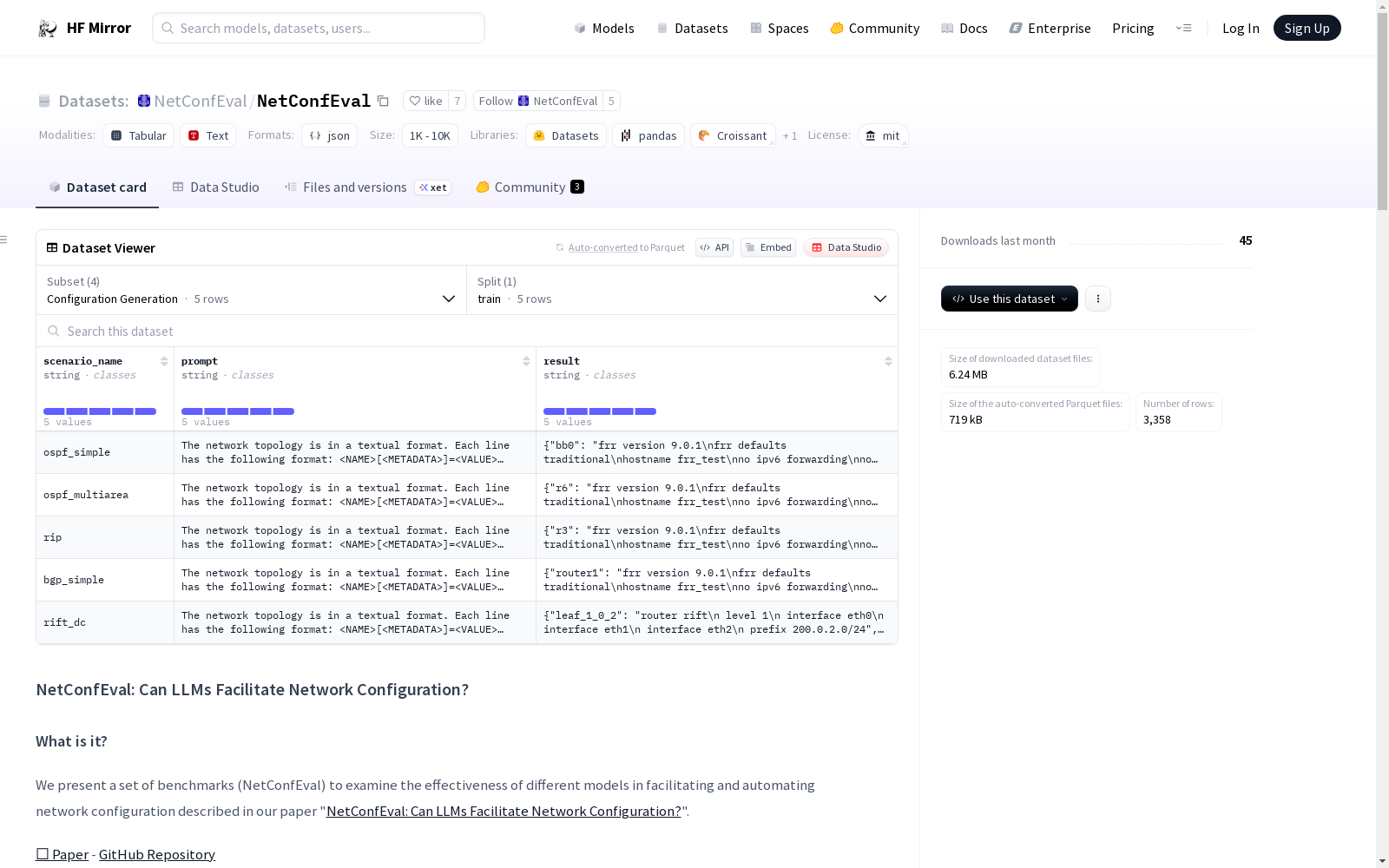Switch to the Dataset card tab
Image resolution: width=1389 pixels, height=868 pixels.
pyautogui.click(x=97, y=187)
